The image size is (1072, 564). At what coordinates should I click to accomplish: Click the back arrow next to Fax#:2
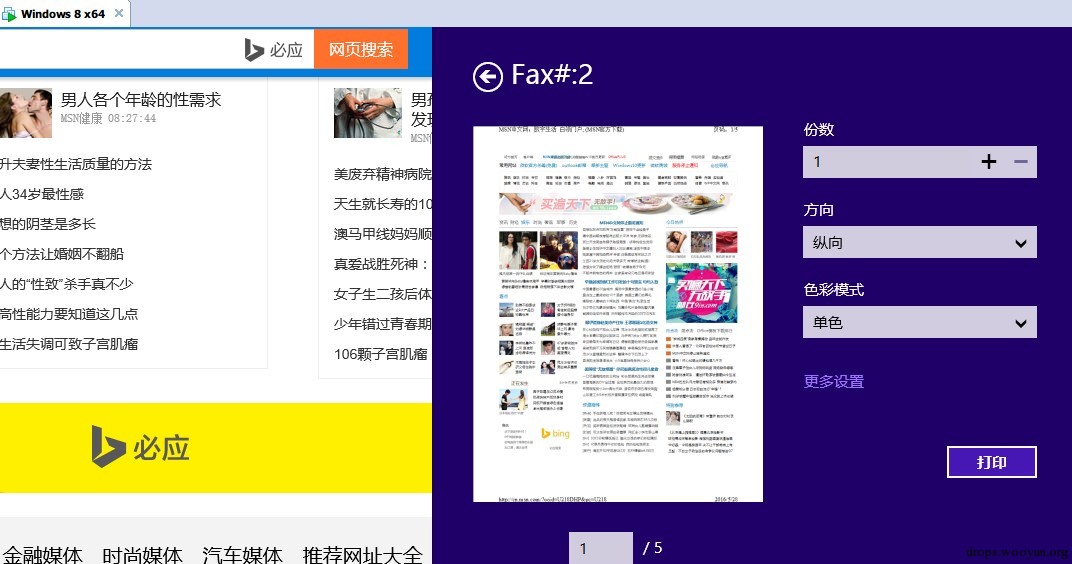(x=487, y=77)
